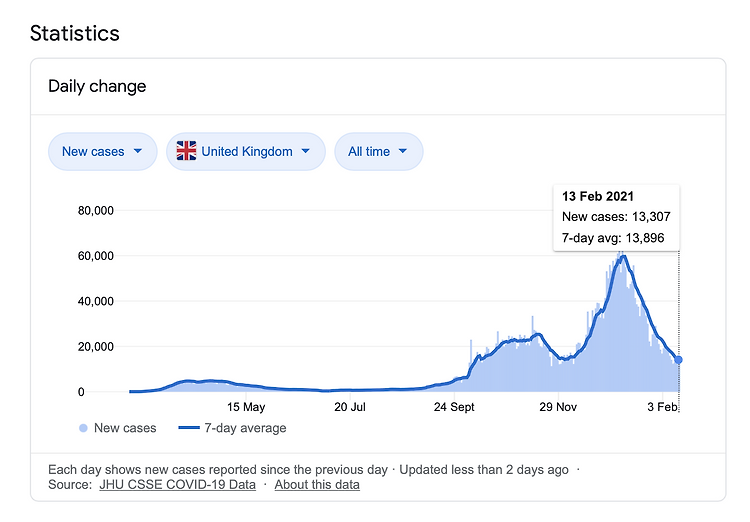Open the United Kingdom country dropdown

point(246,152)
